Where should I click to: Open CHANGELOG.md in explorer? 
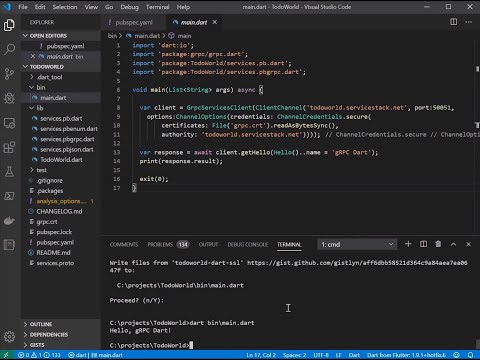61,211
